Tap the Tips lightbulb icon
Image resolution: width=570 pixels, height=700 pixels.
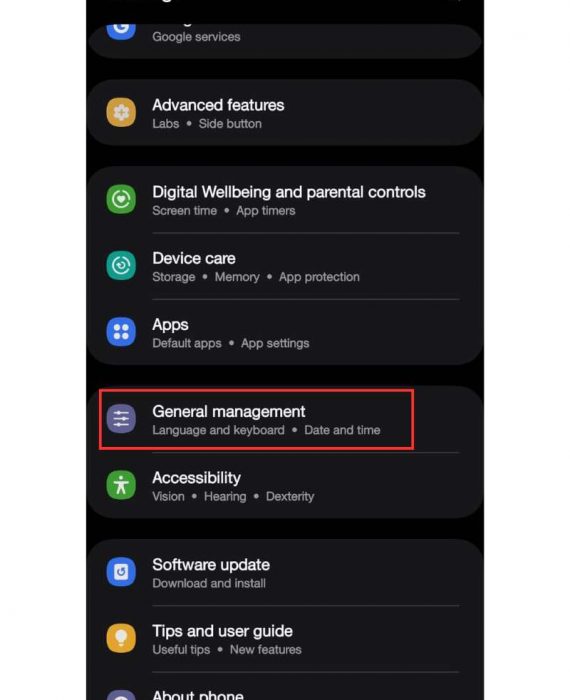121,638
